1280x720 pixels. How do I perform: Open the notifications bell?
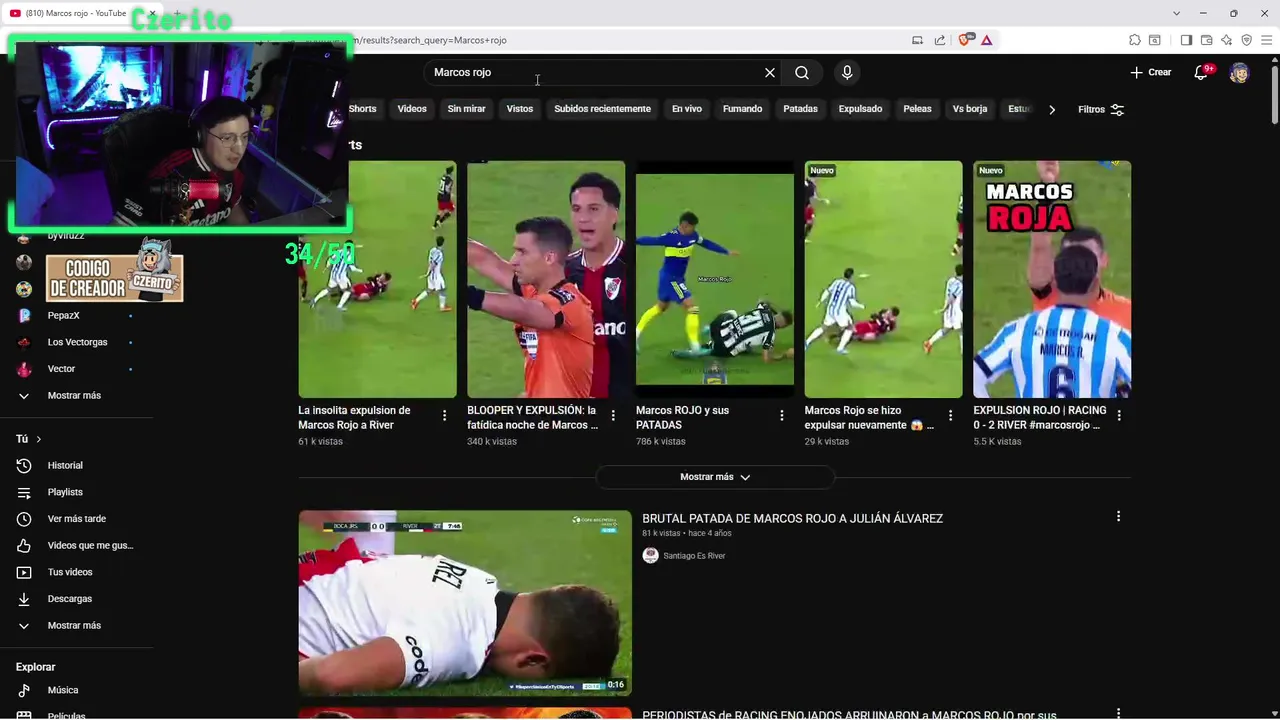point(1203,72)
